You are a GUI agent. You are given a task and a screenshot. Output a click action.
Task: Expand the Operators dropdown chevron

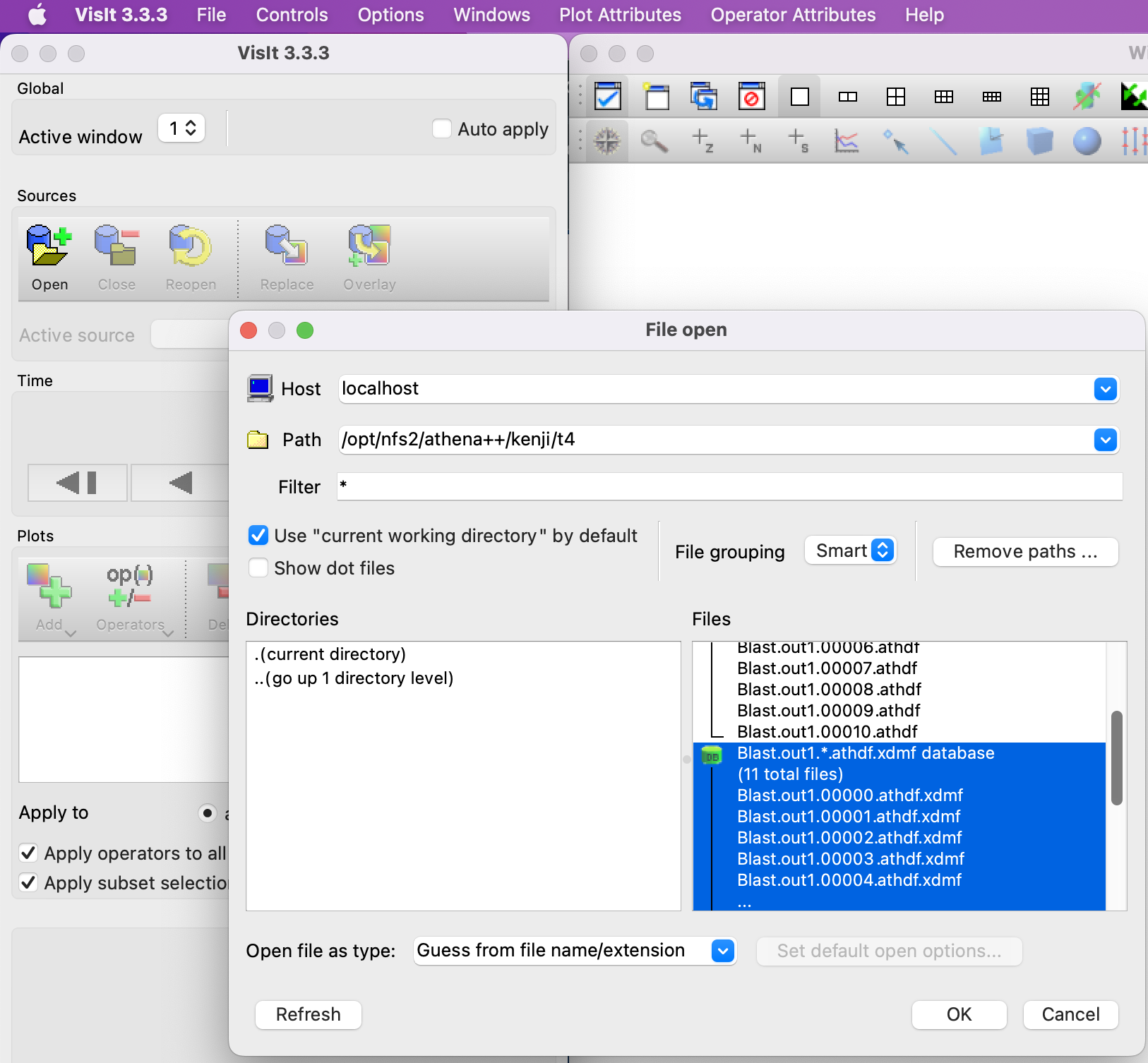(x=168, y=633)
